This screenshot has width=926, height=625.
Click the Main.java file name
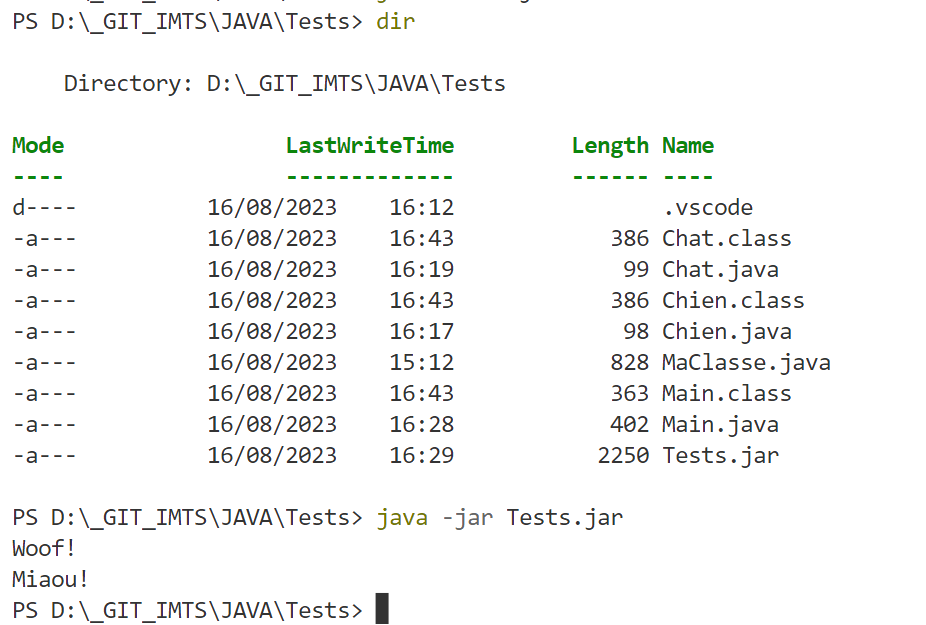pyautogui.click(x=720, y=425)
